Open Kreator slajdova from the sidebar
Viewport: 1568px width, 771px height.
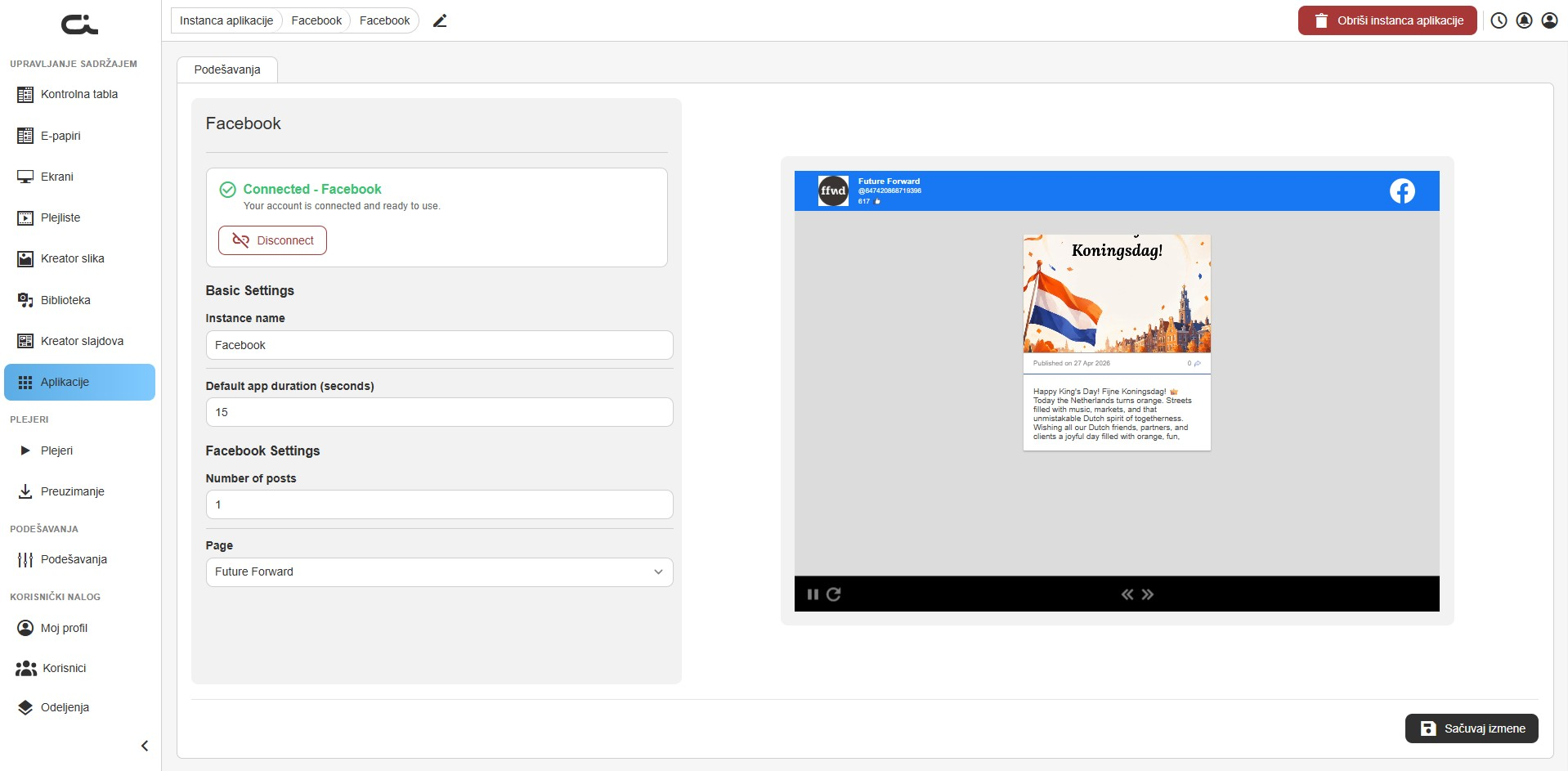point(79,341)
